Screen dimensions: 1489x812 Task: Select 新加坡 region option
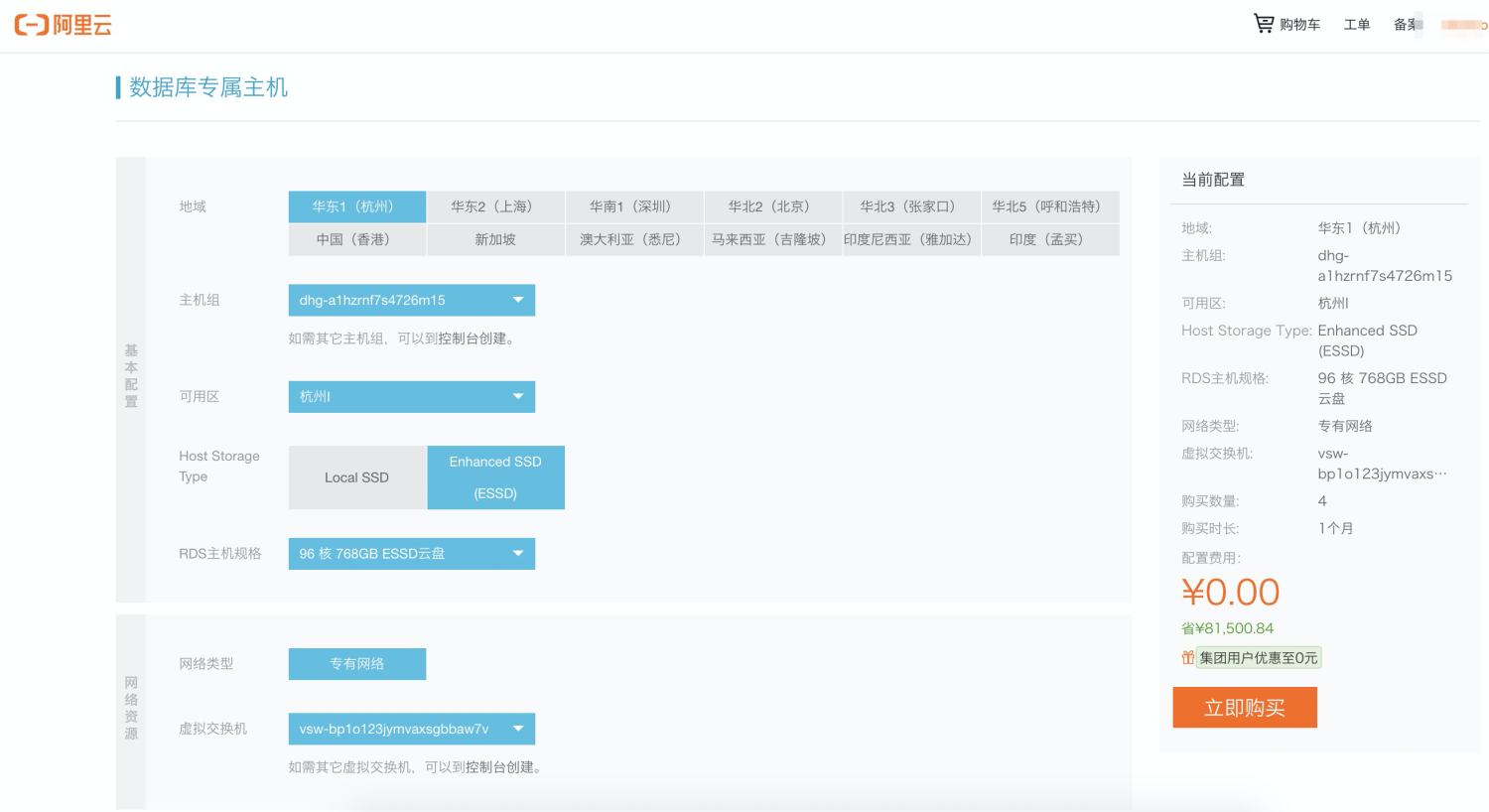(495, 239)
